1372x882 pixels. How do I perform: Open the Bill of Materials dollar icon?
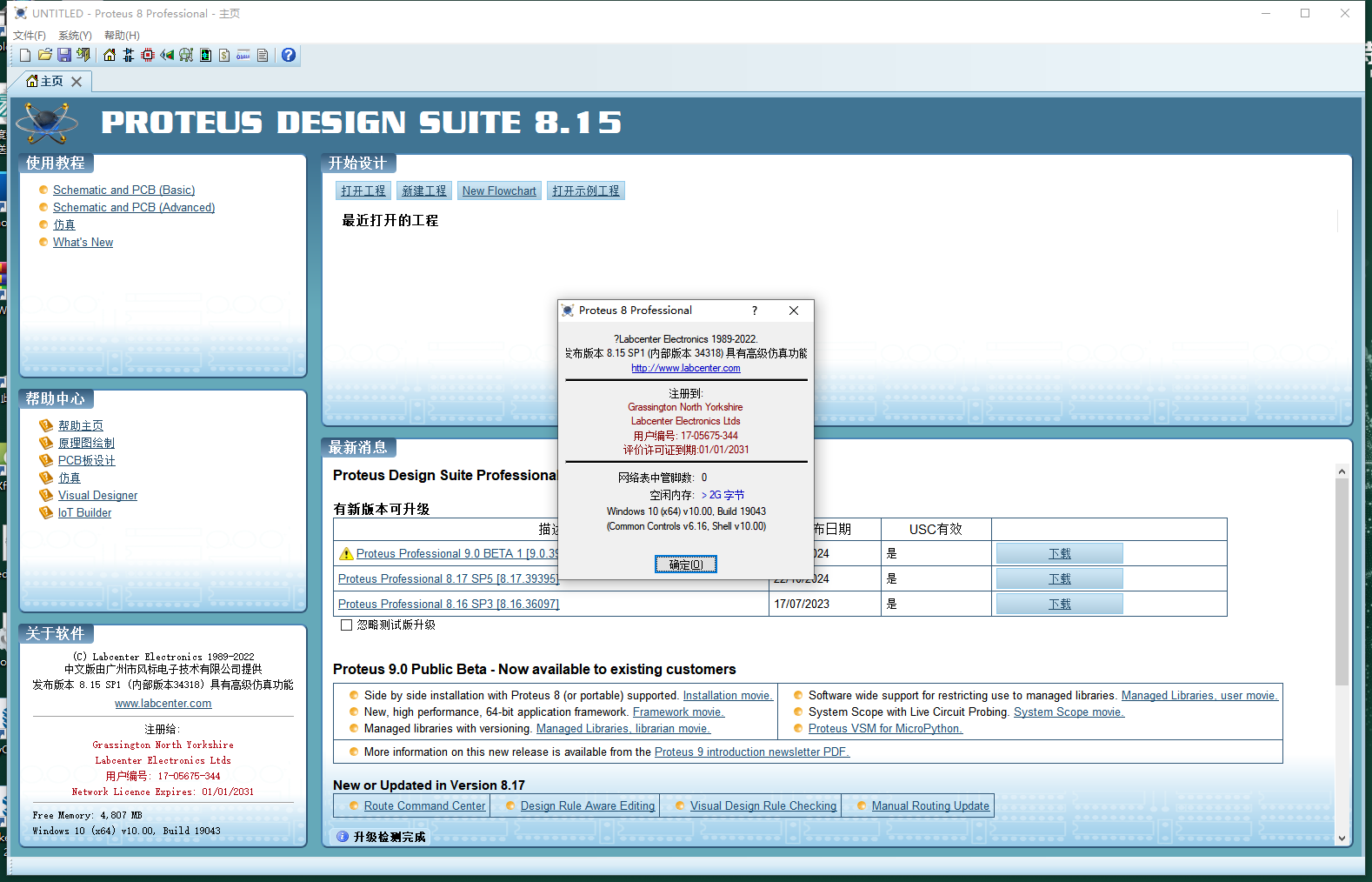(x=224, y=55)
